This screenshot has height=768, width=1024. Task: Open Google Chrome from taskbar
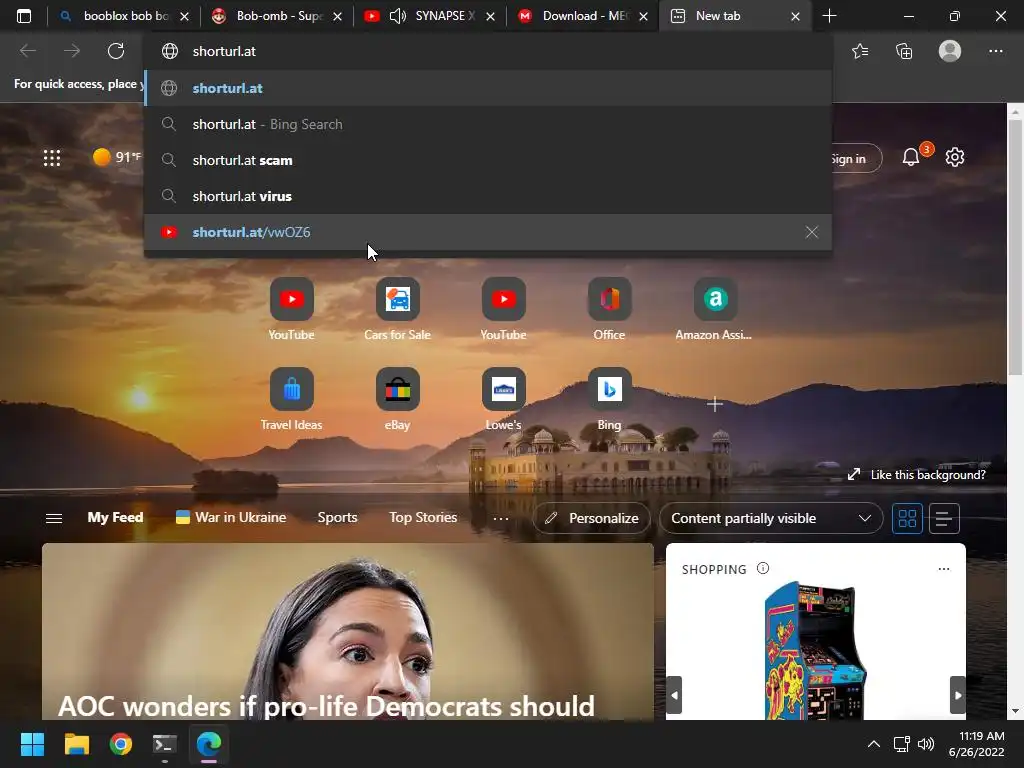pos(121,744)
